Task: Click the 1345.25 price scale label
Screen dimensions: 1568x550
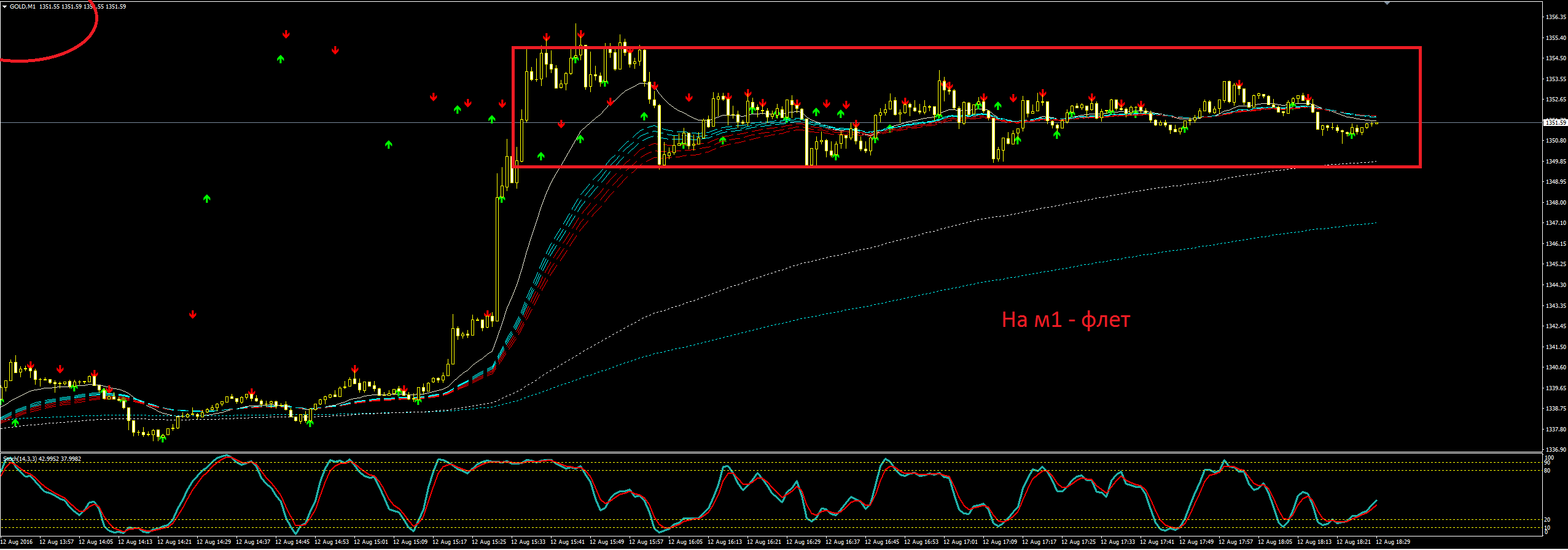Action: 1556,264
